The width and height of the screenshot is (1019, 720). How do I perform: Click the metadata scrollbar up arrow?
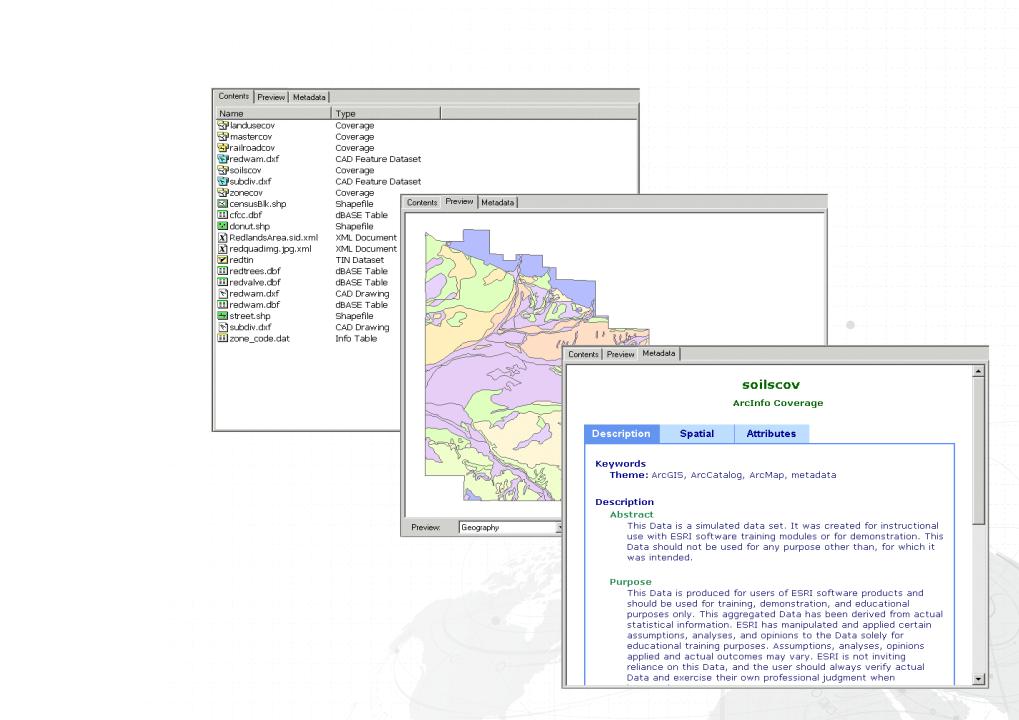click(x=979, y=371)
